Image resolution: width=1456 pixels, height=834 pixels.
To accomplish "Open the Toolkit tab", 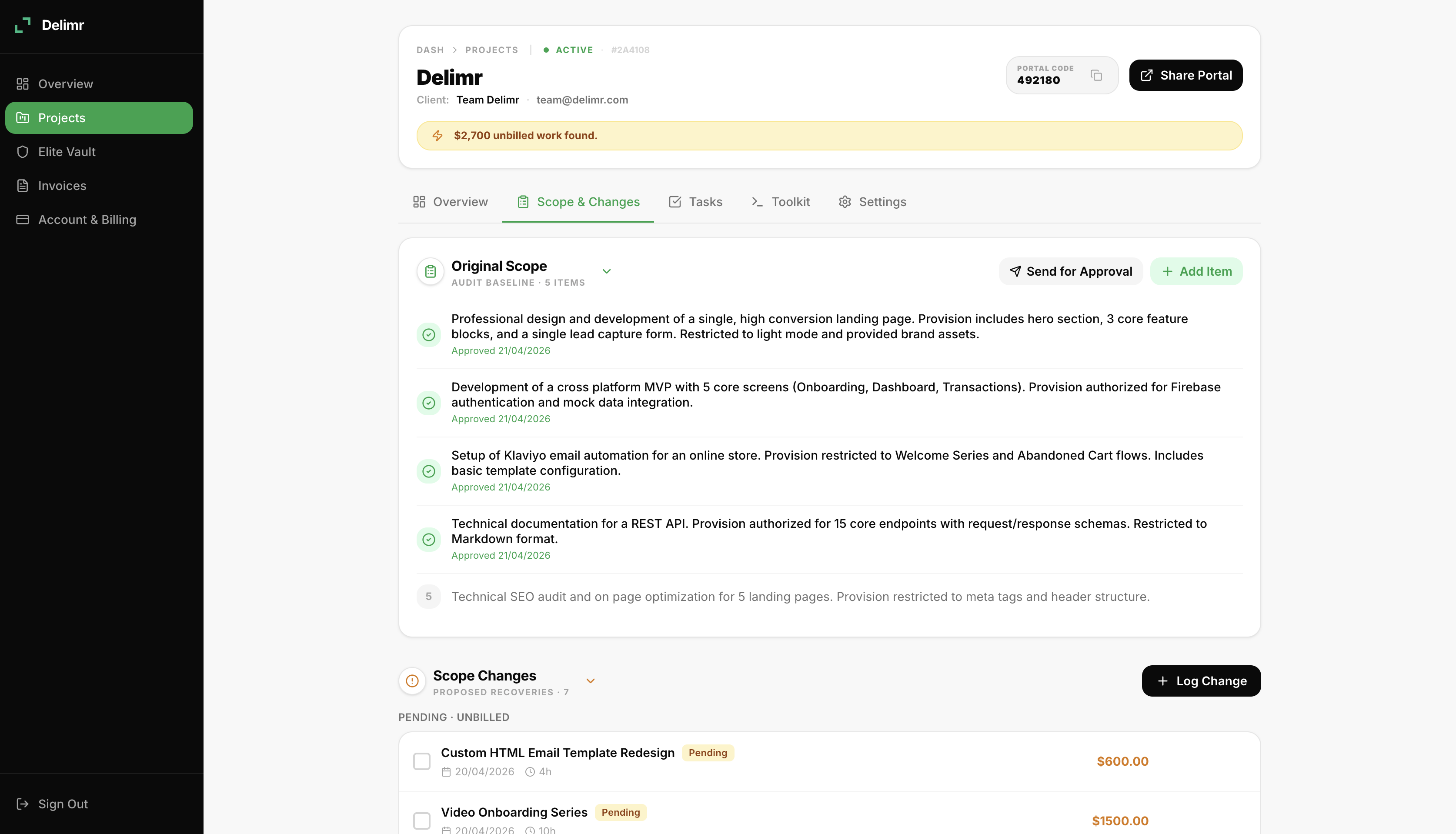I will point(780,202).
